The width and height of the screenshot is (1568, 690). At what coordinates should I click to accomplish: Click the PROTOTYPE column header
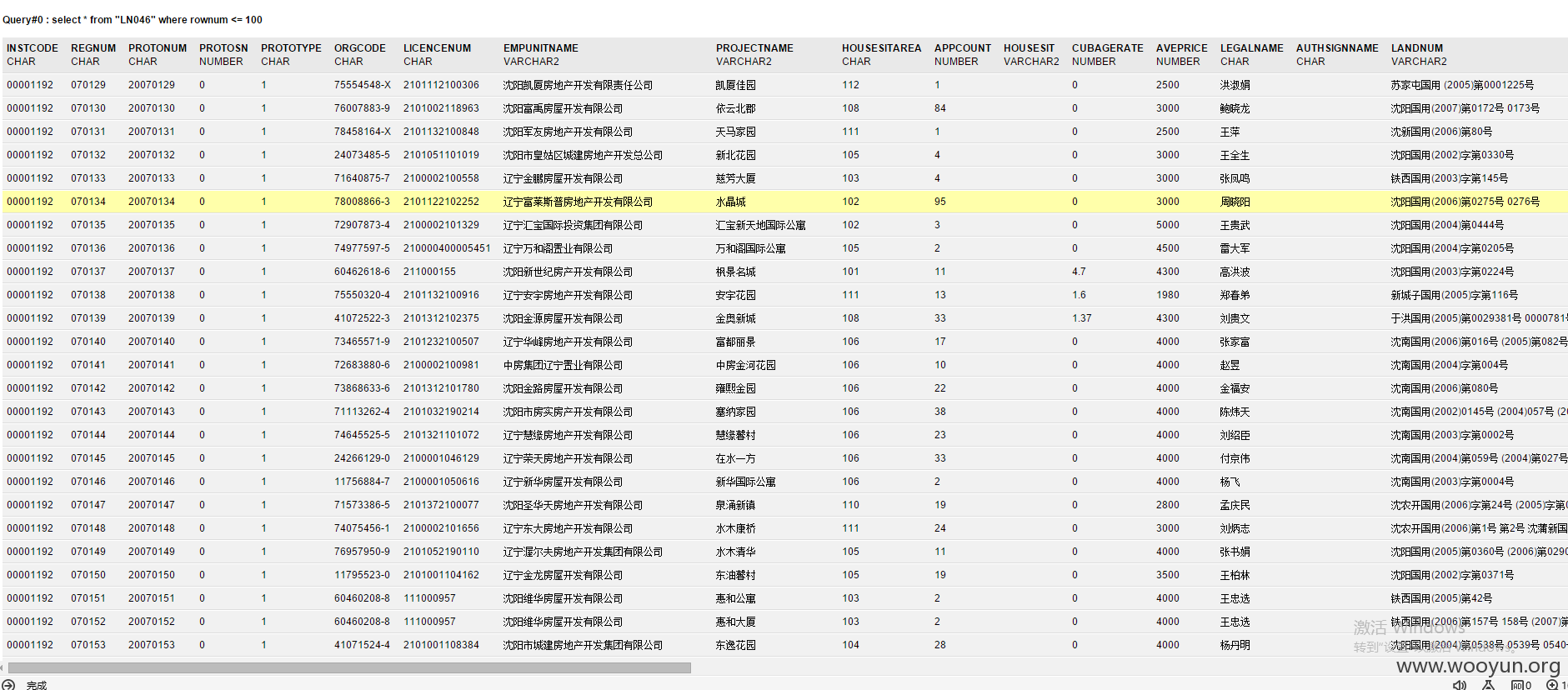(291, 48)
